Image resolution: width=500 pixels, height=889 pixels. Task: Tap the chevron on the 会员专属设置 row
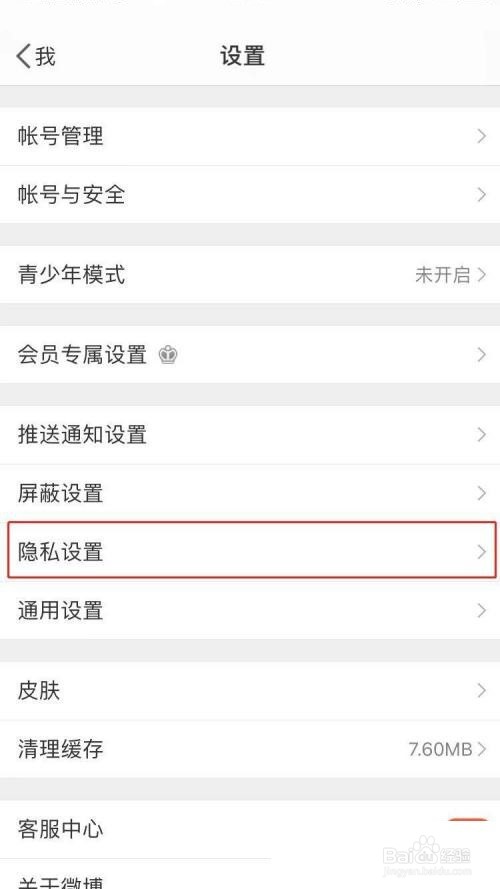click(x=481, y=355)
